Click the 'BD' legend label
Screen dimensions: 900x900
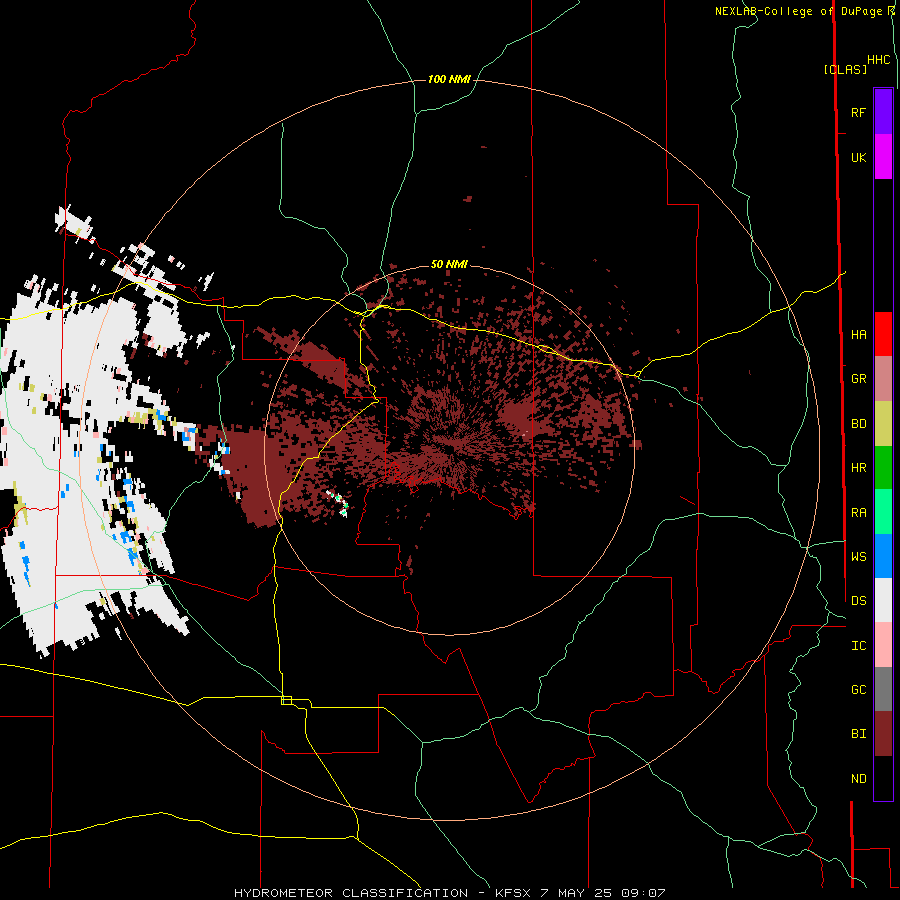tap(858, 423)
